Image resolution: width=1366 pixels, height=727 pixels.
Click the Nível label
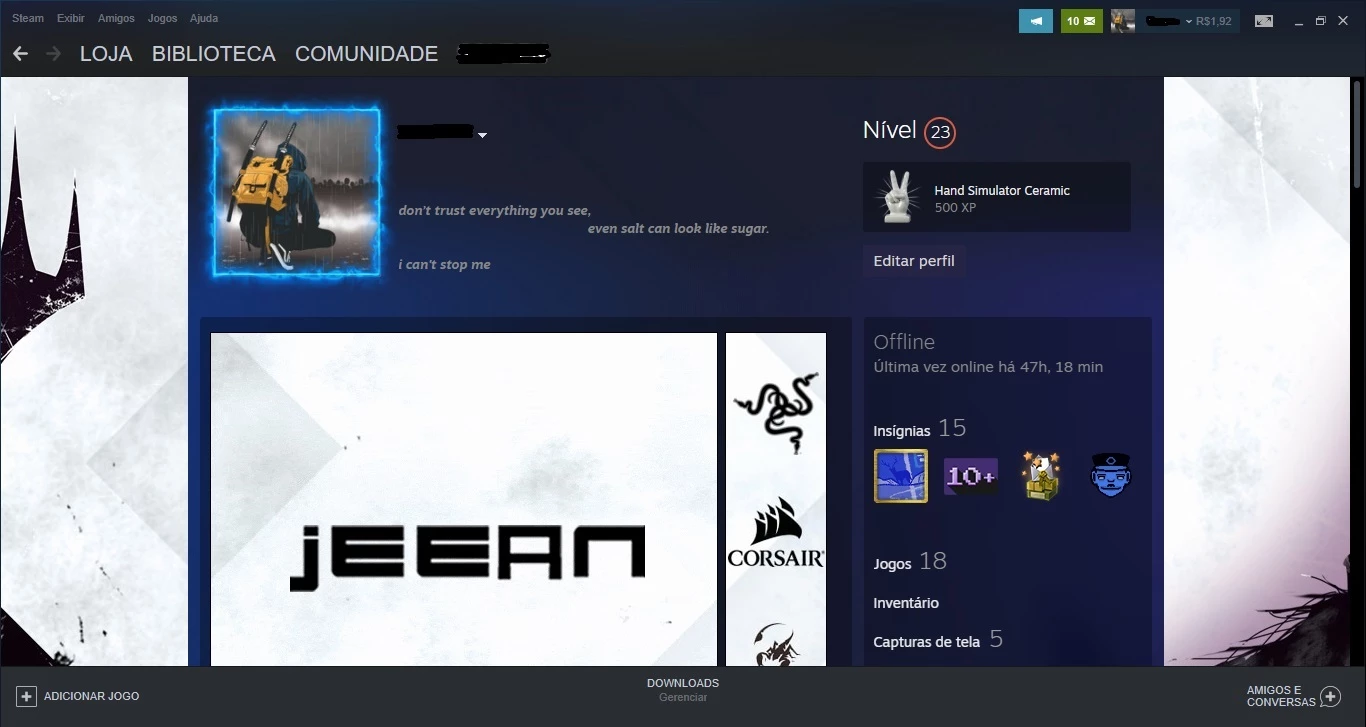point(890,130)
